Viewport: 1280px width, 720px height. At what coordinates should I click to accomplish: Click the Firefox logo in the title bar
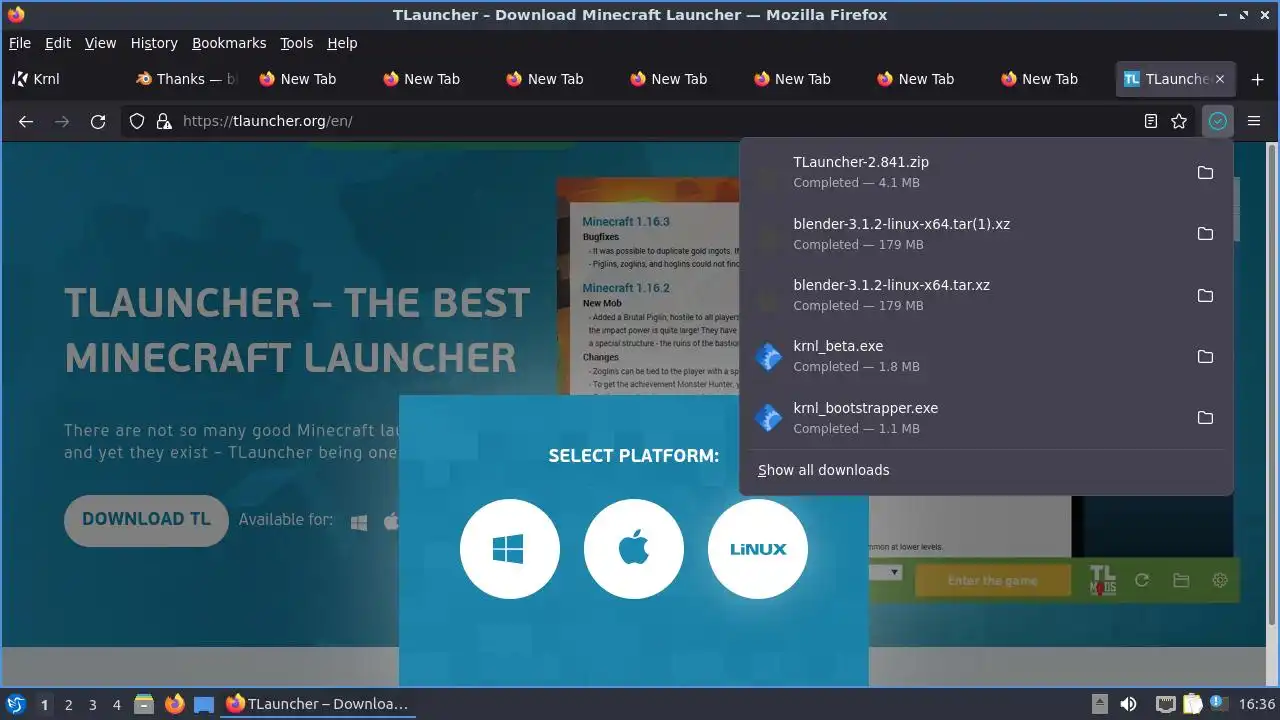(15, 15)
